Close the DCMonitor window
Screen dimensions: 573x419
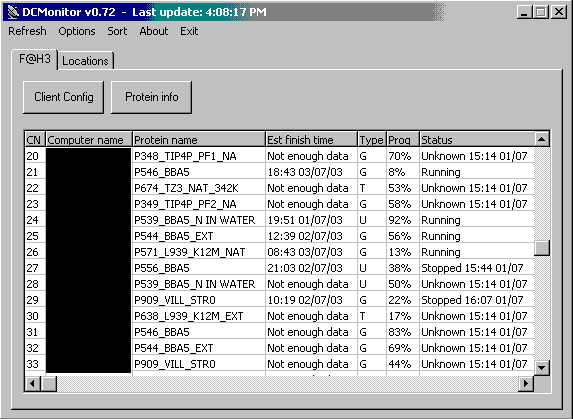click(559, 12)
